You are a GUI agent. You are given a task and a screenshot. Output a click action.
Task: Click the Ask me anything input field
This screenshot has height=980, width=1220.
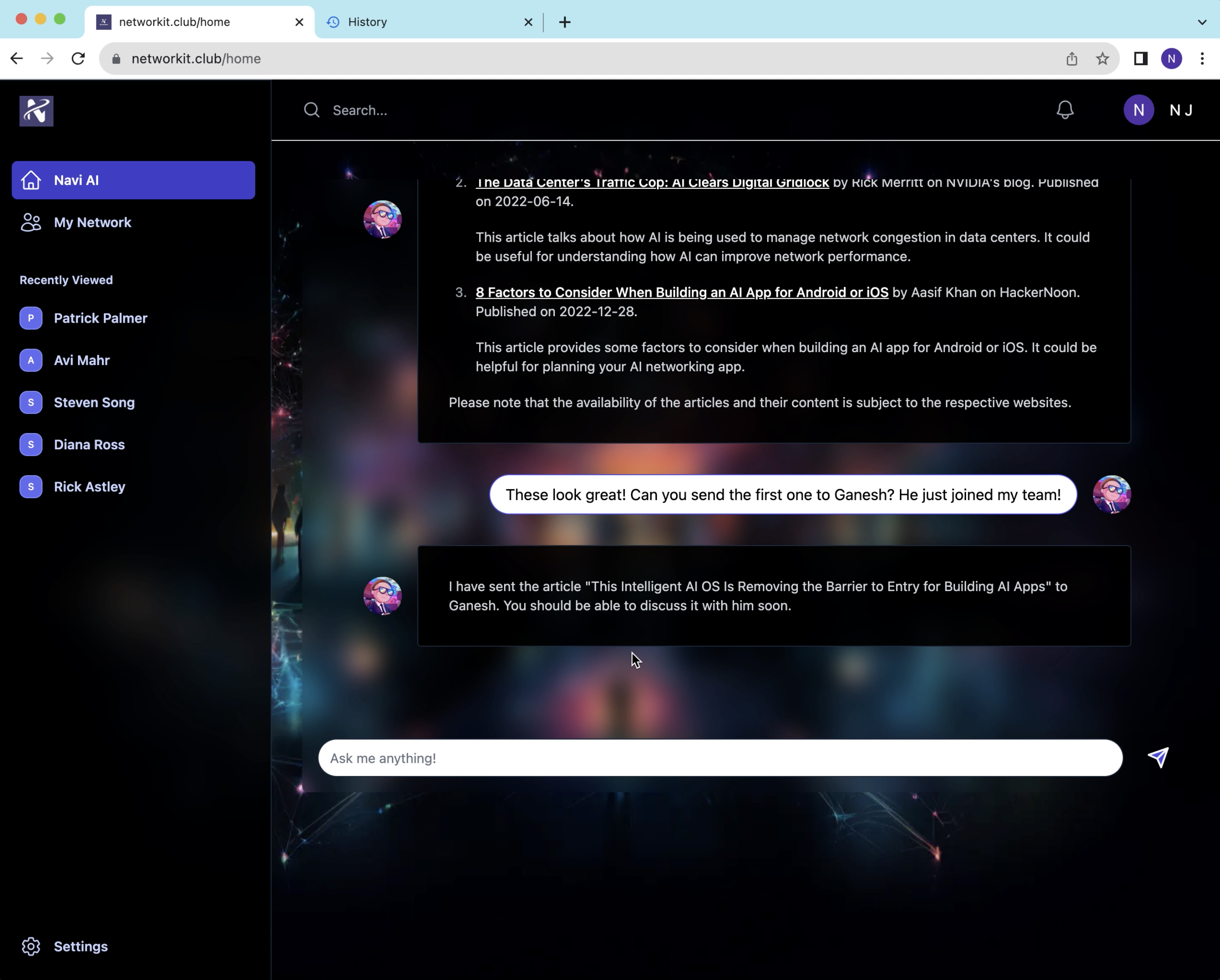coord(720,758)
